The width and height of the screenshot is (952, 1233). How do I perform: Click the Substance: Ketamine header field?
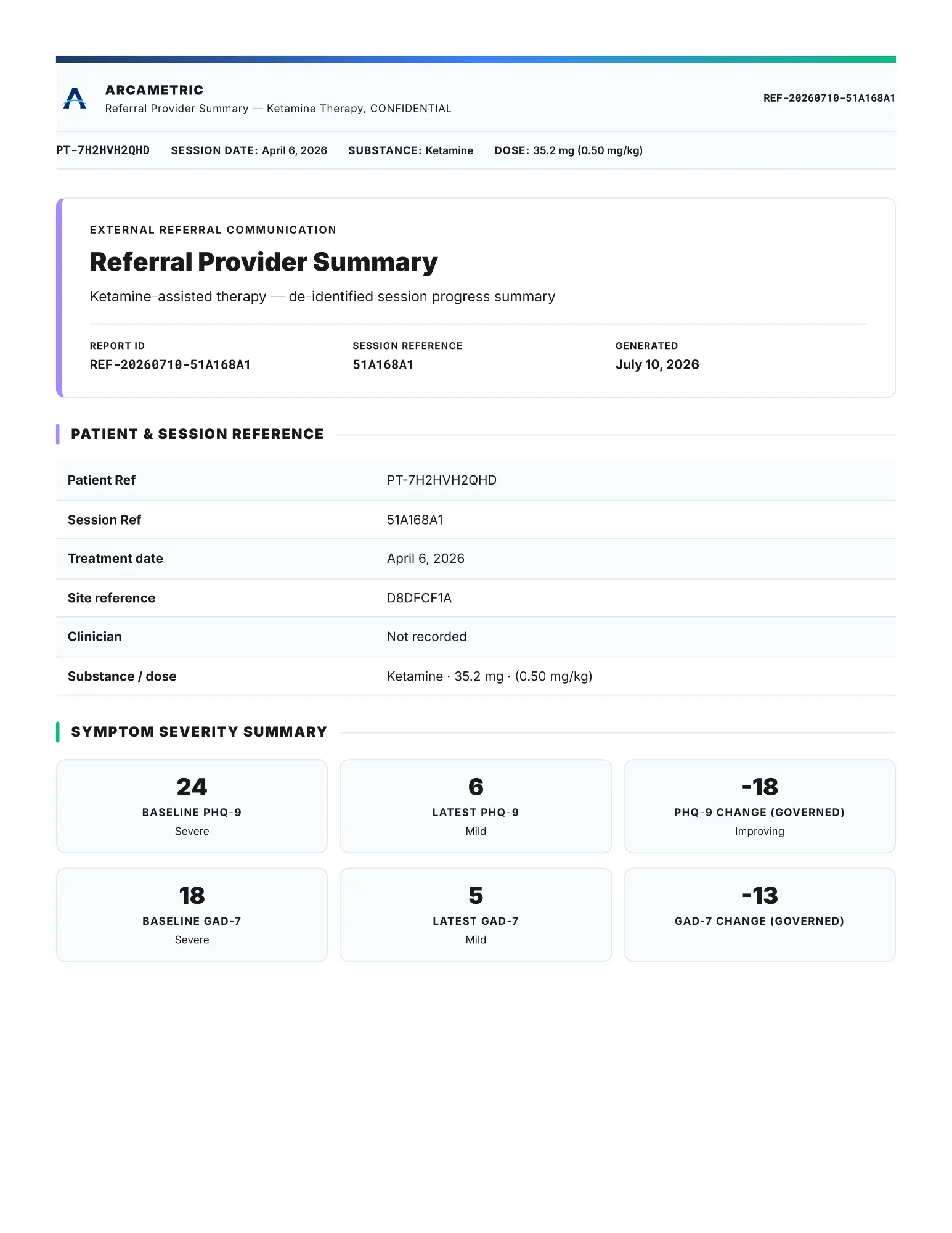tap(410, 150)
